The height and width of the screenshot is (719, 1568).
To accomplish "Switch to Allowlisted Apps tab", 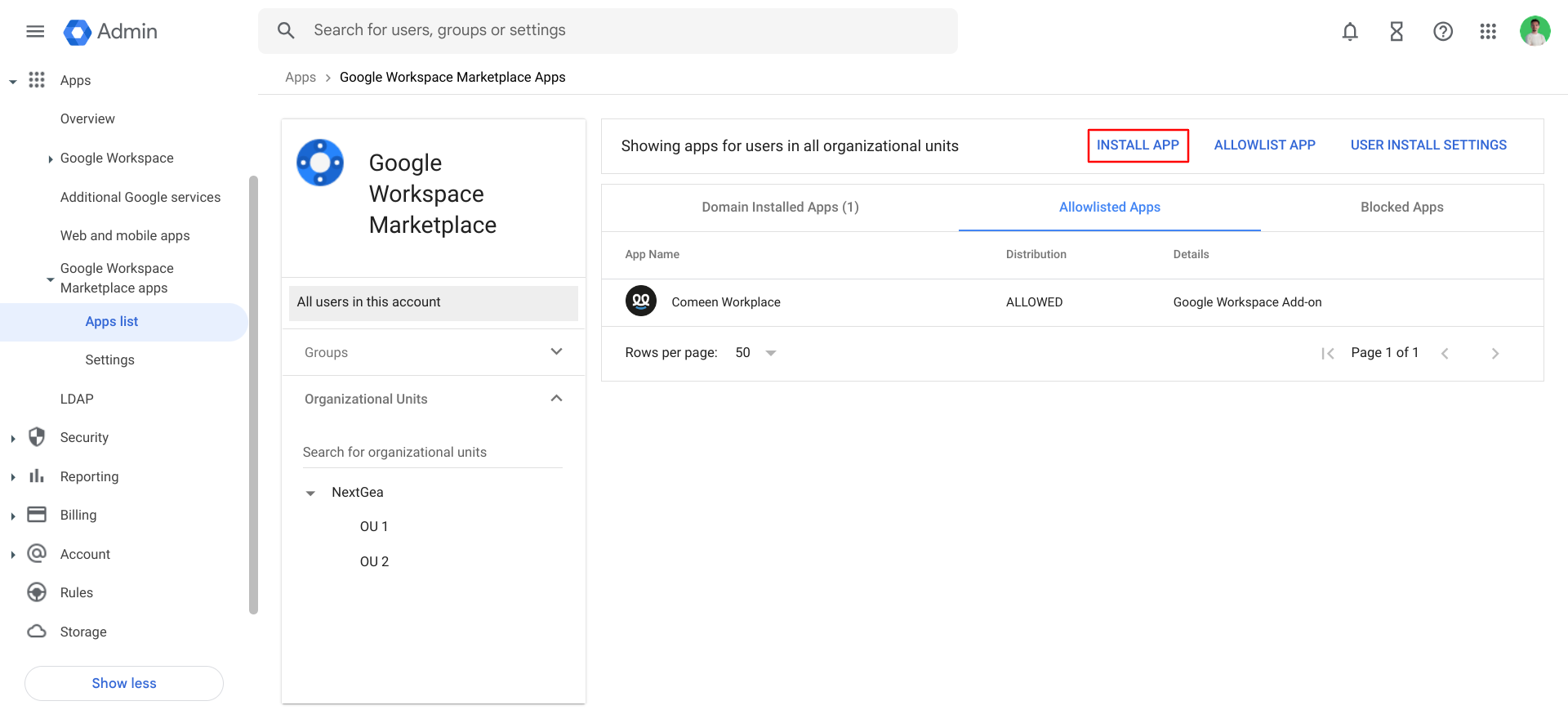I will (1110, 207).
